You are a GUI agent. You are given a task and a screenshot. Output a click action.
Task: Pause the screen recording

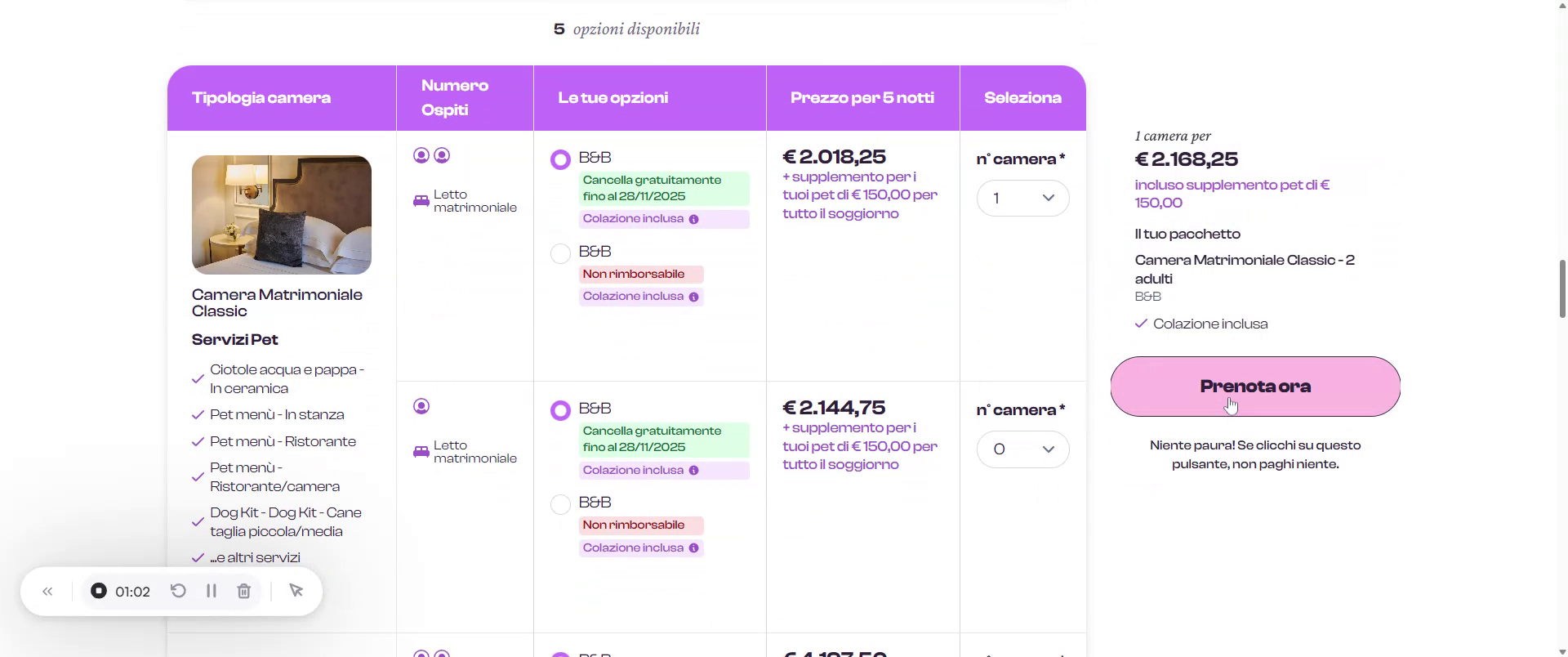[212, 591]
